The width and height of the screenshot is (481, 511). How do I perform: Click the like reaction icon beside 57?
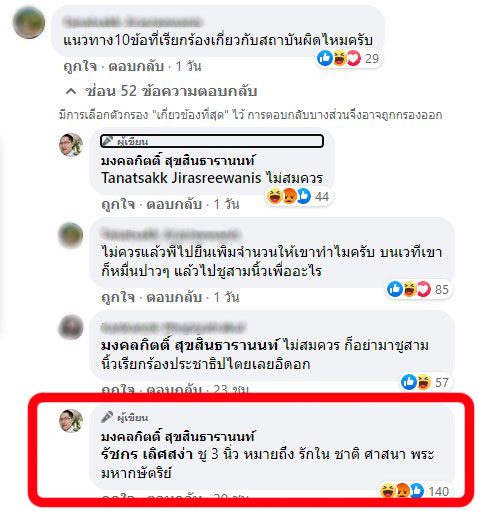click(409, 382)
